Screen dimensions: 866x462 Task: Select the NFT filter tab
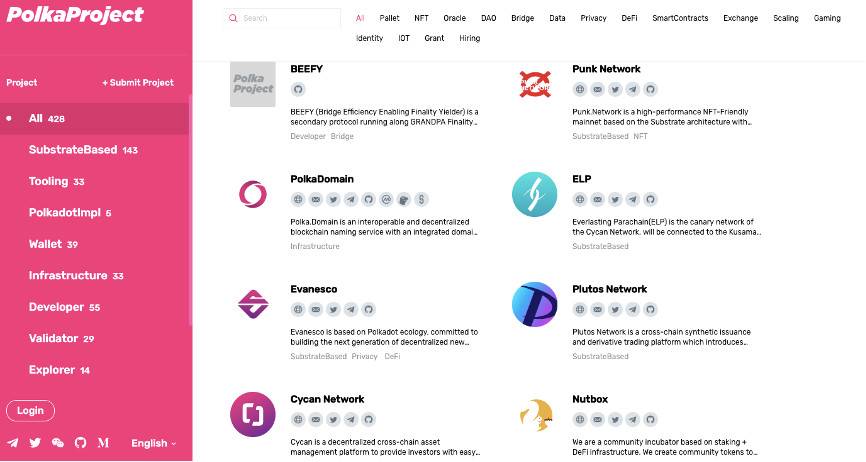[x=421, y=18]
